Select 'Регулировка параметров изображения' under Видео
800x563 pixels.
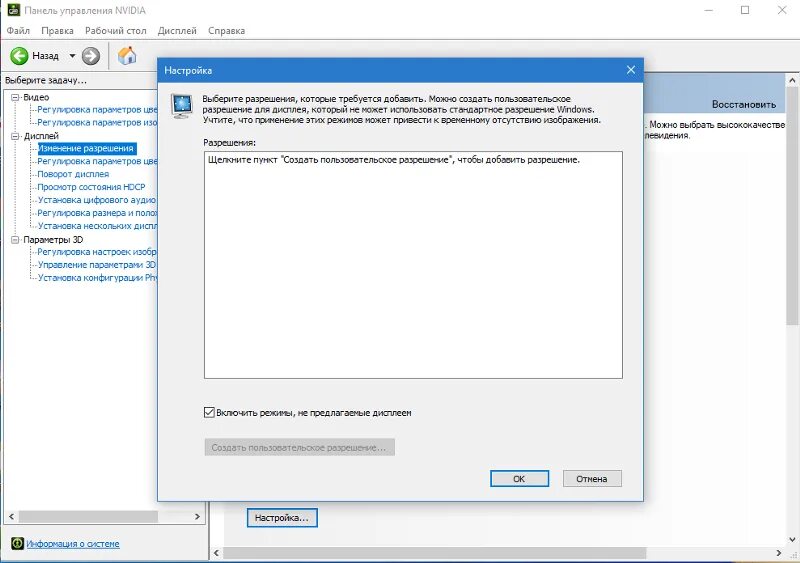coord(97,123)
